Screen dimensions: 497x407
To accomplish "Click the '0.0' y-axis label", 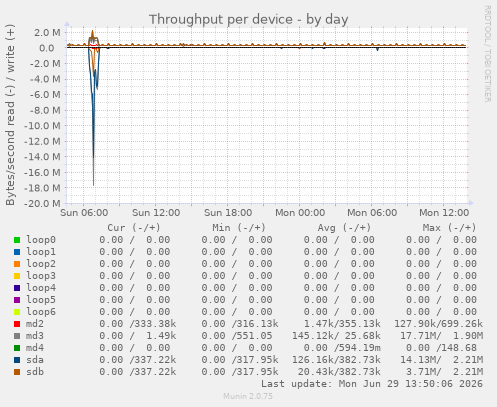I will coord(47,48).
